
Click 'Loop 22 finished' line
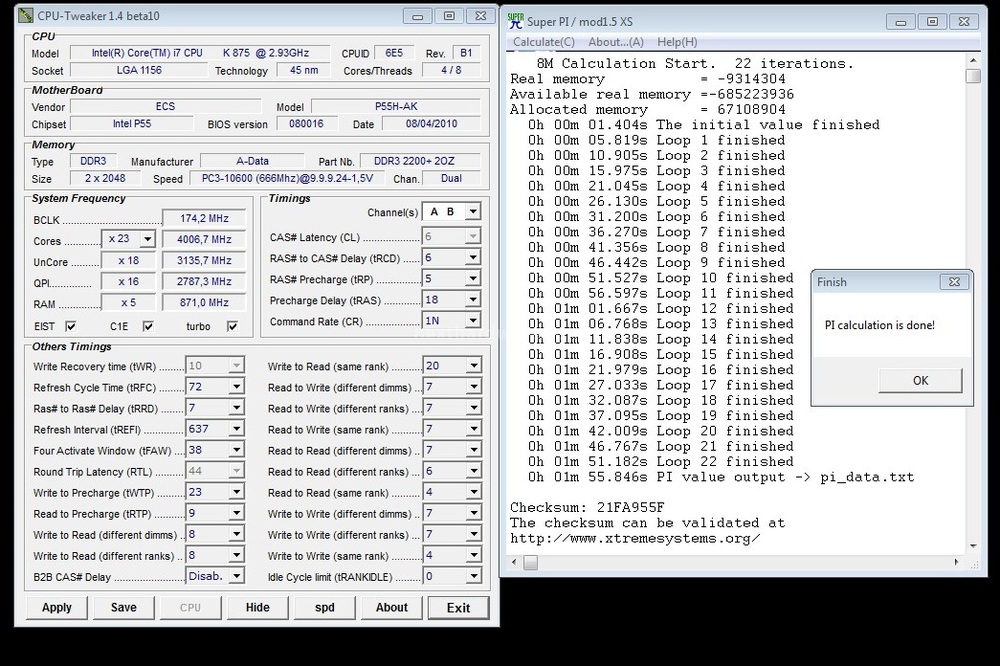click(661, 462)
